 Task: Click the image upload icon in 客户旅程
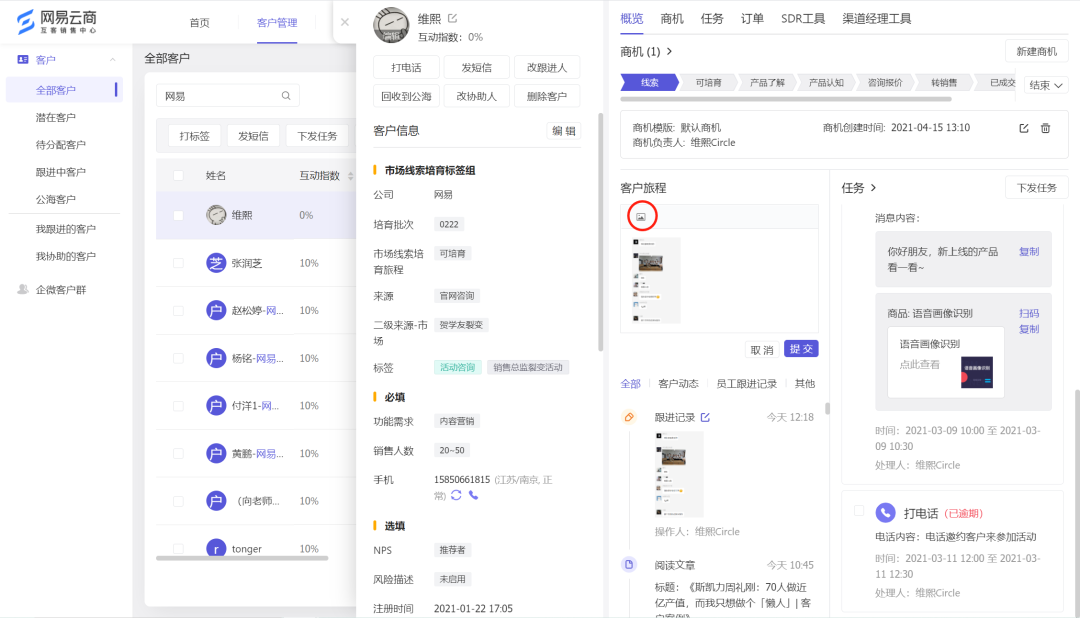[x=641, y=216]
